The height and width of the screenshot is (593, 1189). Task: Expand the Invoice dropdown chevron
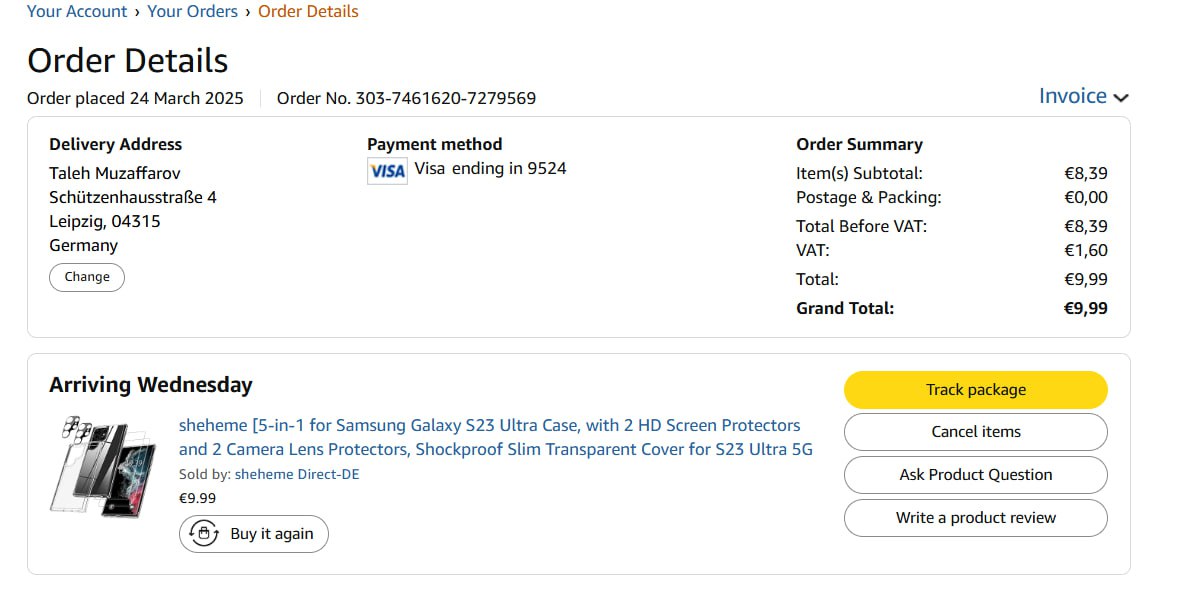tap(1121, 98)
